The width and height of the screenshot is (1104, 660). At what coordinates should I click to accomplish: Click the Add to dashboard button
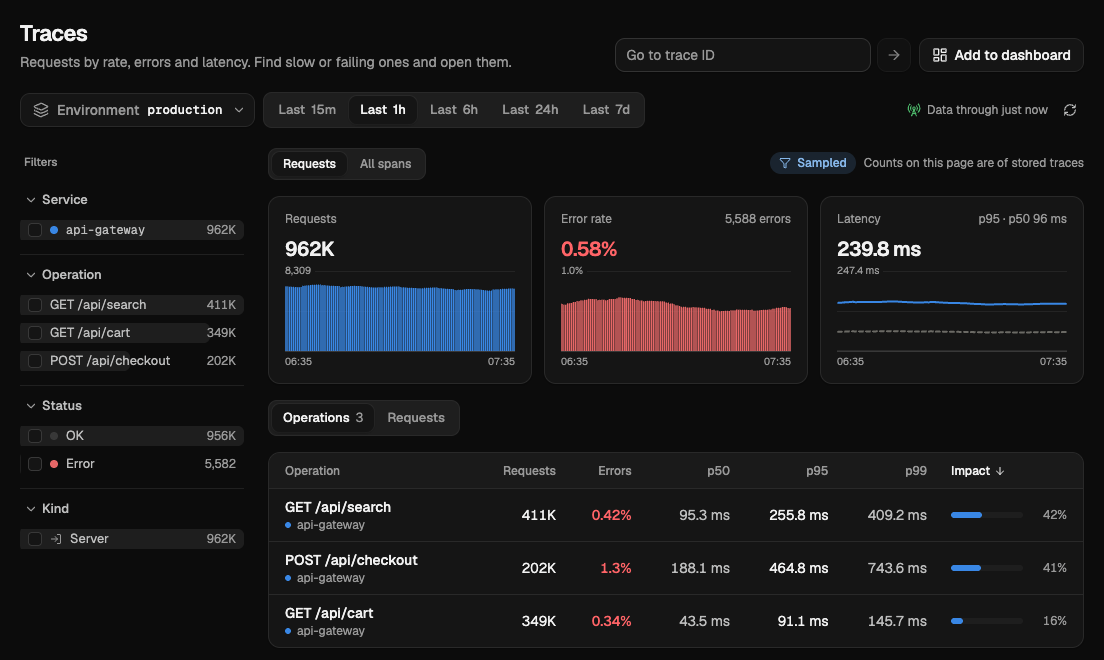click(x=1001, y=55)
